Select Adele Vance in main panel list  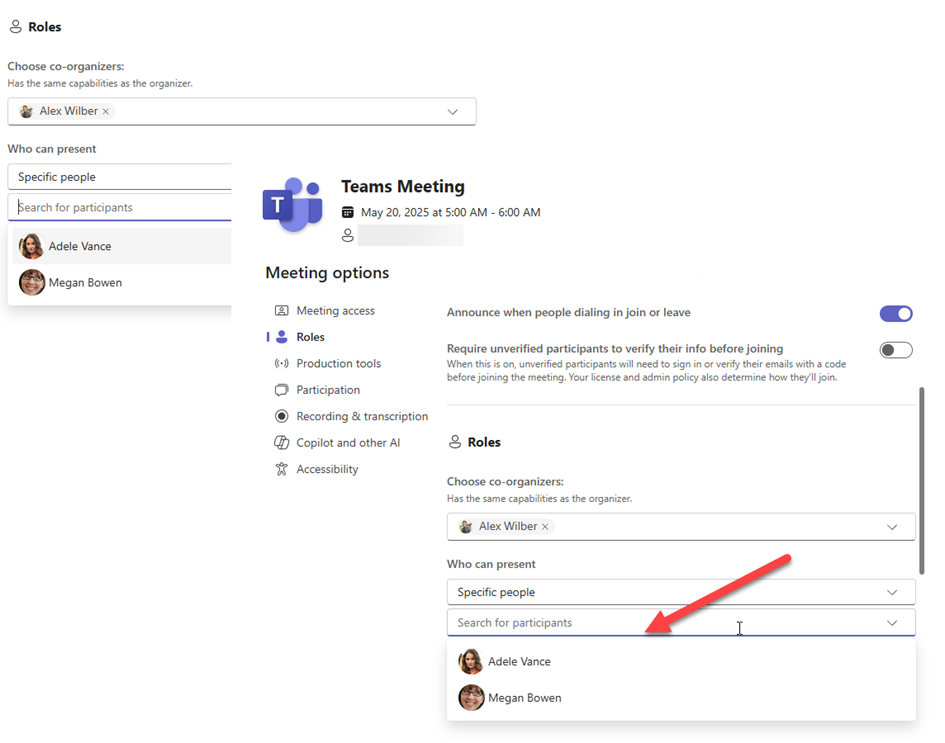pyautogui.click(x=681, y=662)
